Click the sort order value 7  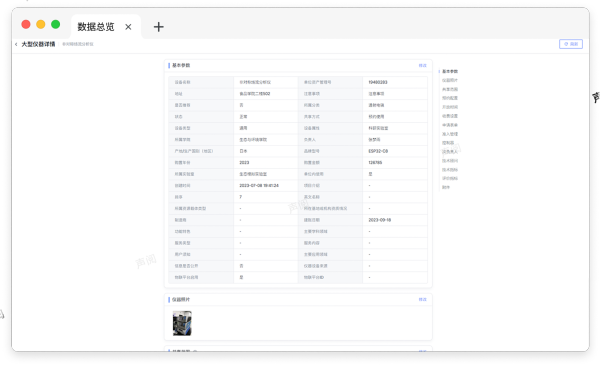pyautogui.click(x=241, y=197)
